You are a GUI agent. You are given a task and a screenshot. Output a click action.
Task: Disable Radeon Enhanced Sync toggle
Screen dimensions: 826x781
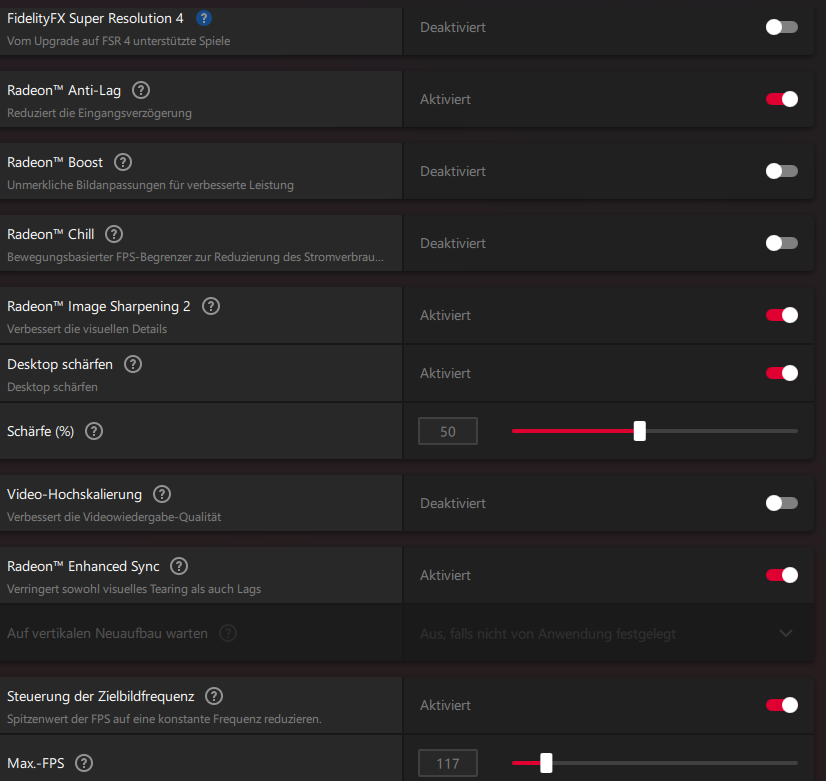click(x=782, y=575)
